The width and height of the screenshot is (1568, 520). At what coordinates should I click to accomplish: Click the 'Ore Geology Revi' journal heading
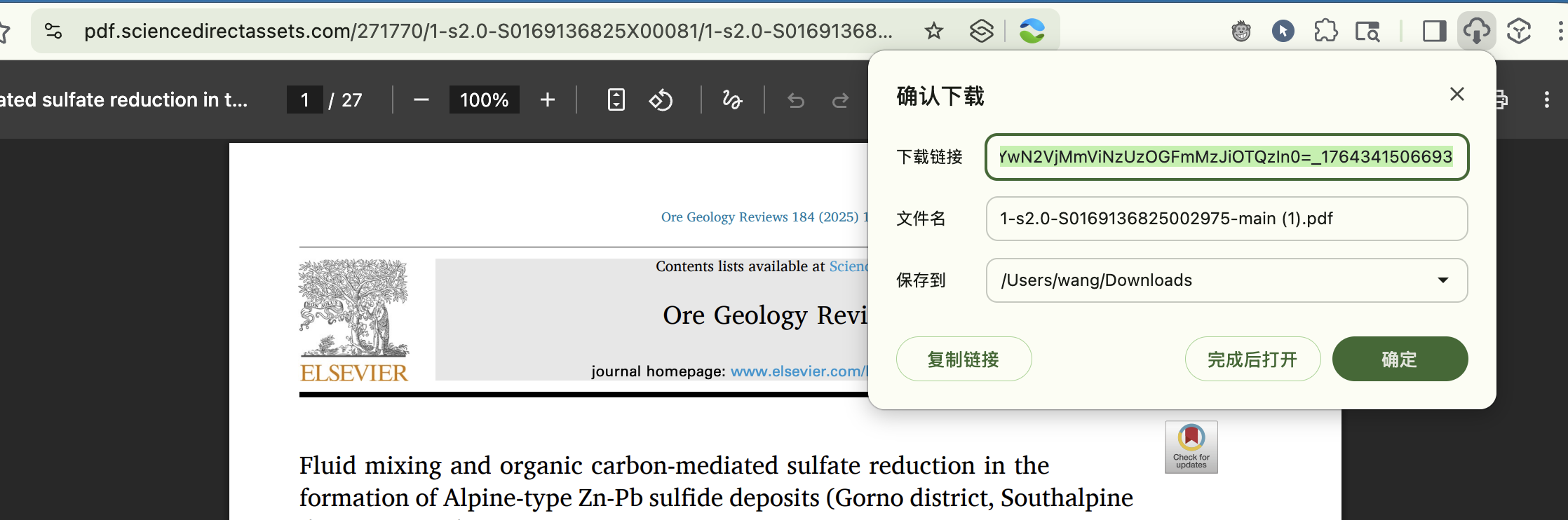[x=766, y=315]
